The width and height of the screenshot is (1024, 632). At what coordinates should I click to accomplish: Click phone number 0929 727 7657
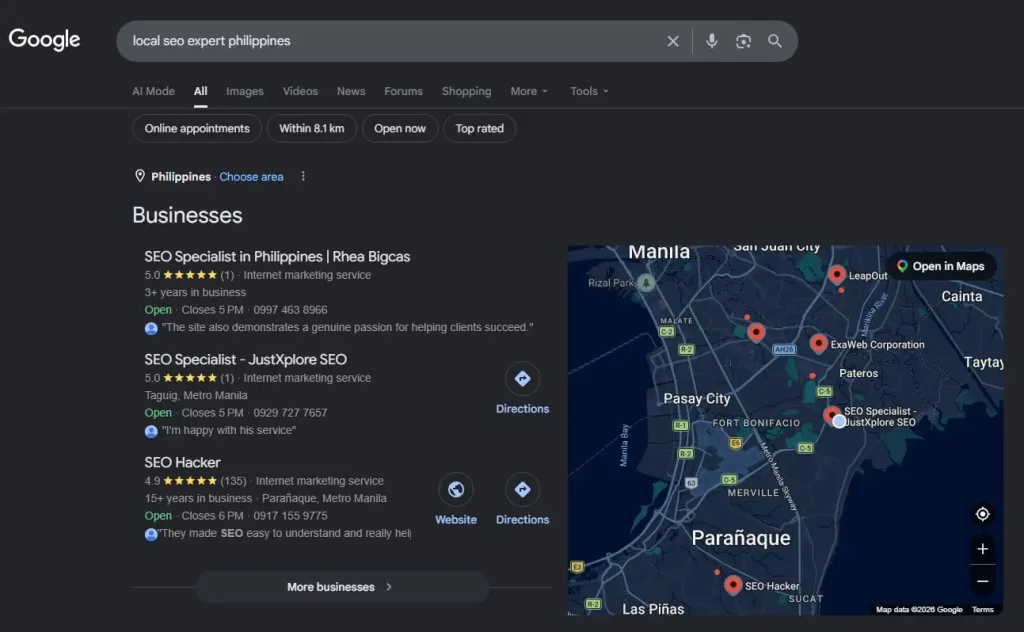point(290,413)
